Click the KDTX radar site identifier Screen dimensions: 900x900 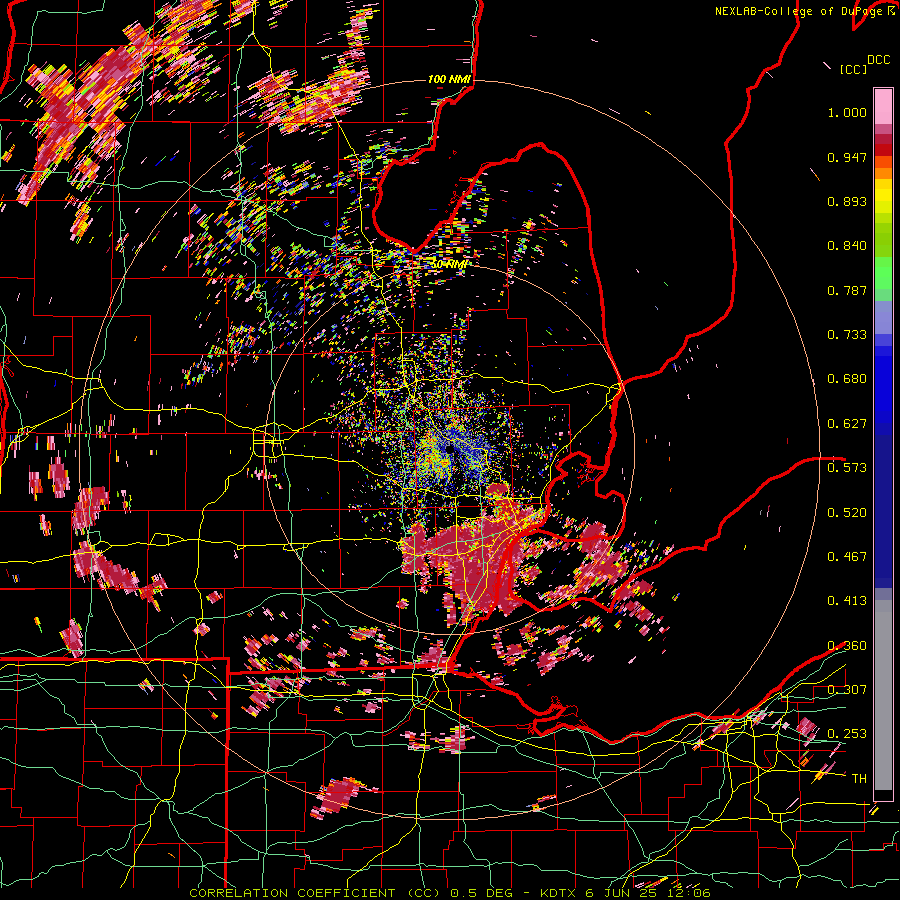(559, 893)
